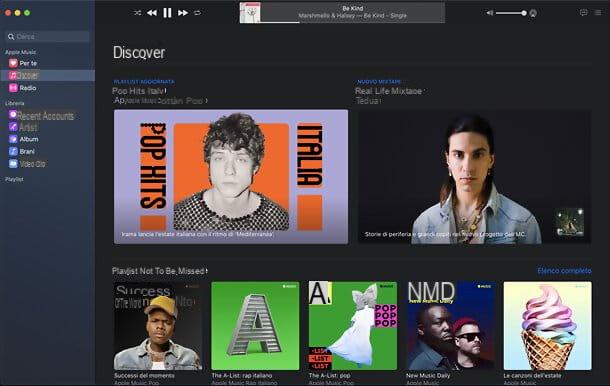Click the search field Cerca
The image size is (610, 386).
[x=47, y=37]
